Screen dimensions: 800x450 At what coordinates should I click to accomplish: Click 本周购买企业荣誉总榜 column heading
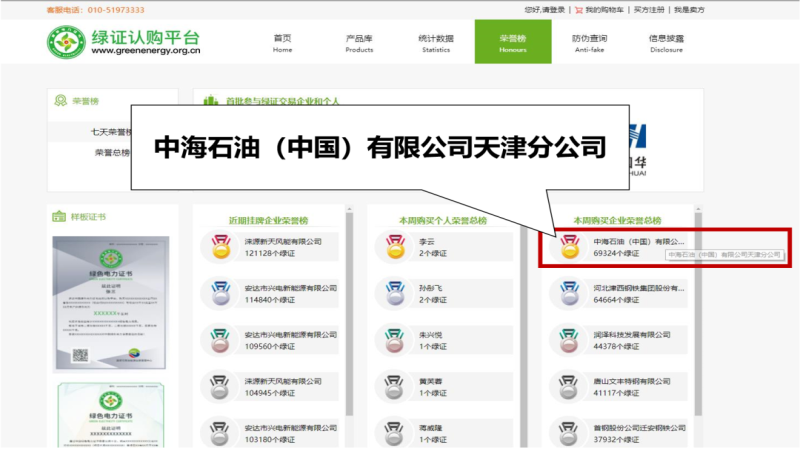coord(617,220)
